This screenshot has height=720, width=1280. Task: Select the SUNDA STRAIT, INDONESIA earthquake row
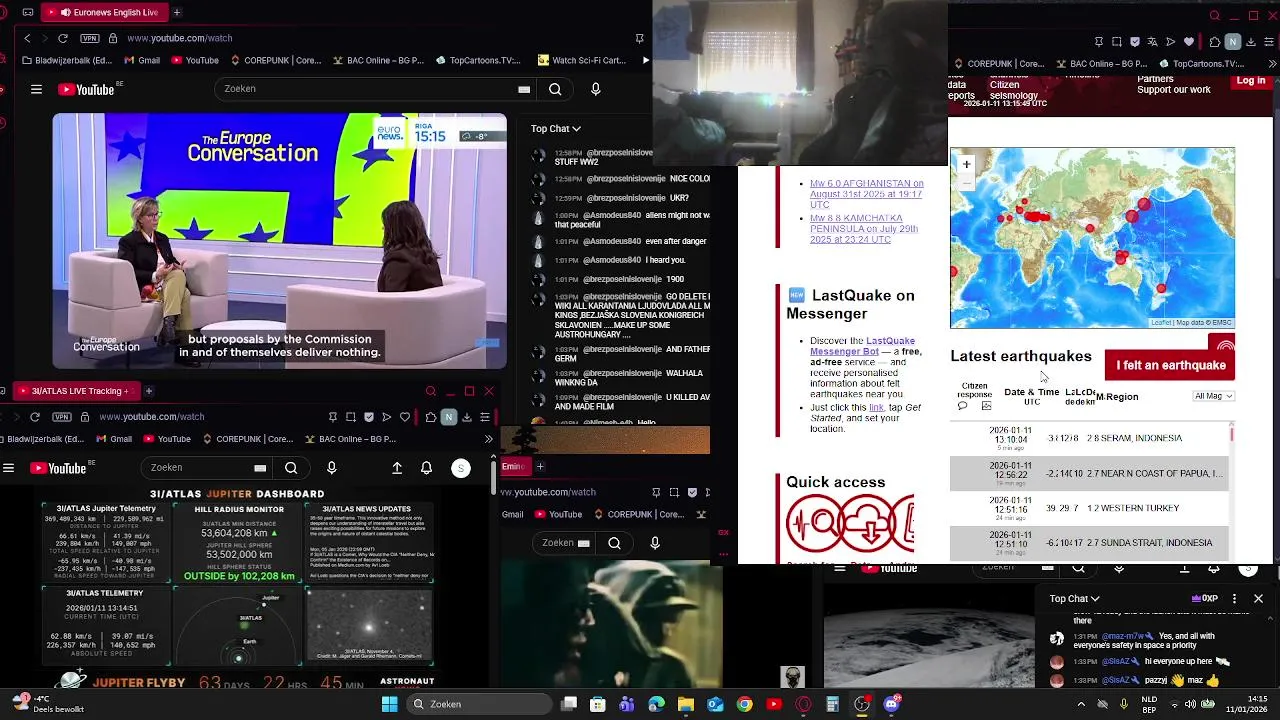point(1089,543)
